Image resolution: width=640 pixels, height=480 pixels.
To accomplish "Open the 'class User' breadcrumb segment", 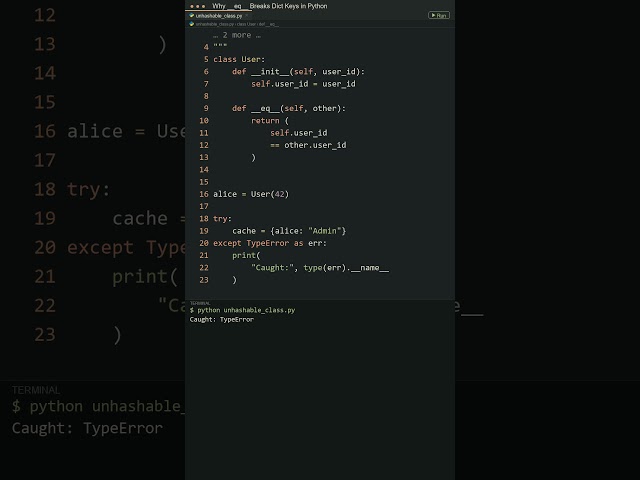I will (x=246, y=24).
